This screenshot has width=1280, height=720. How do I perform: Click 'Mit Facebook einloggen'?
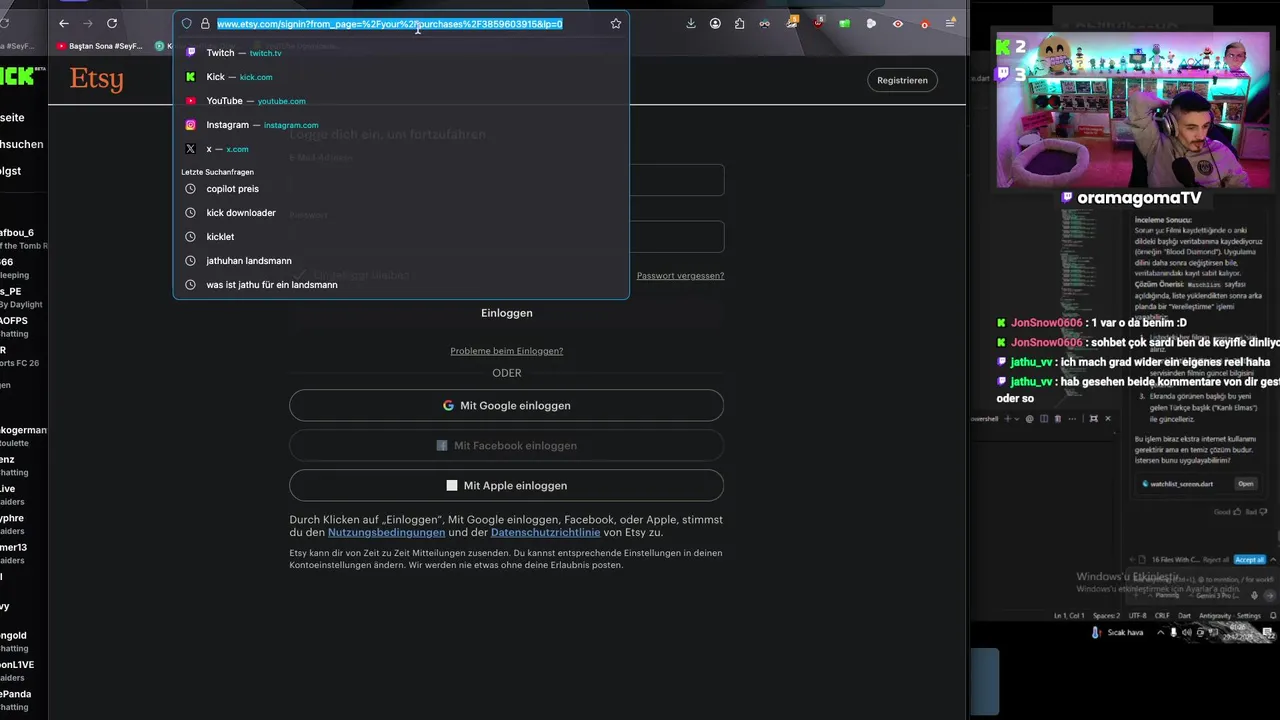pos(506,446)
